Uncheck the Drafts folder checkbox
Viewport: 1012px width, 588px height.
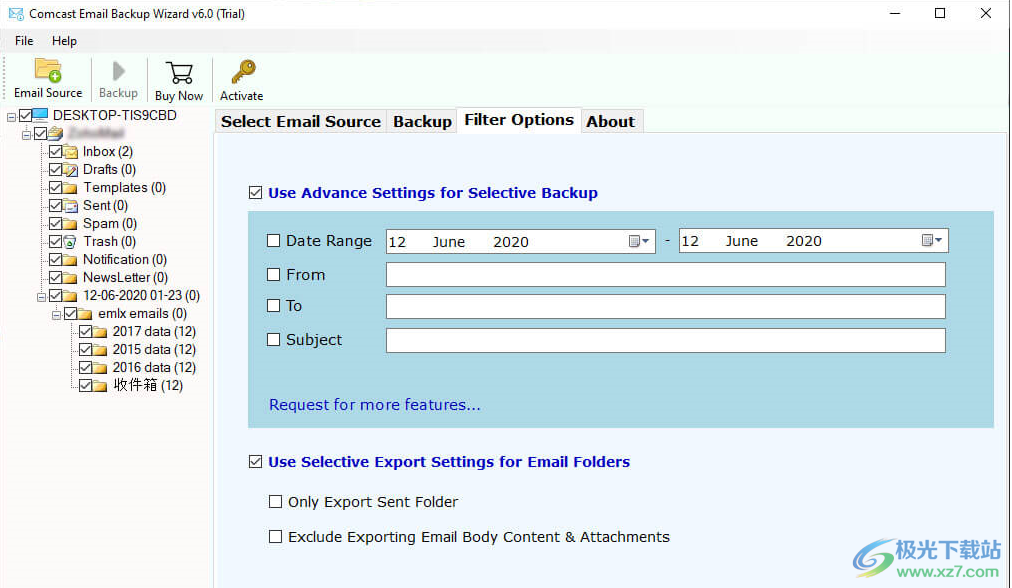(56, 170)
